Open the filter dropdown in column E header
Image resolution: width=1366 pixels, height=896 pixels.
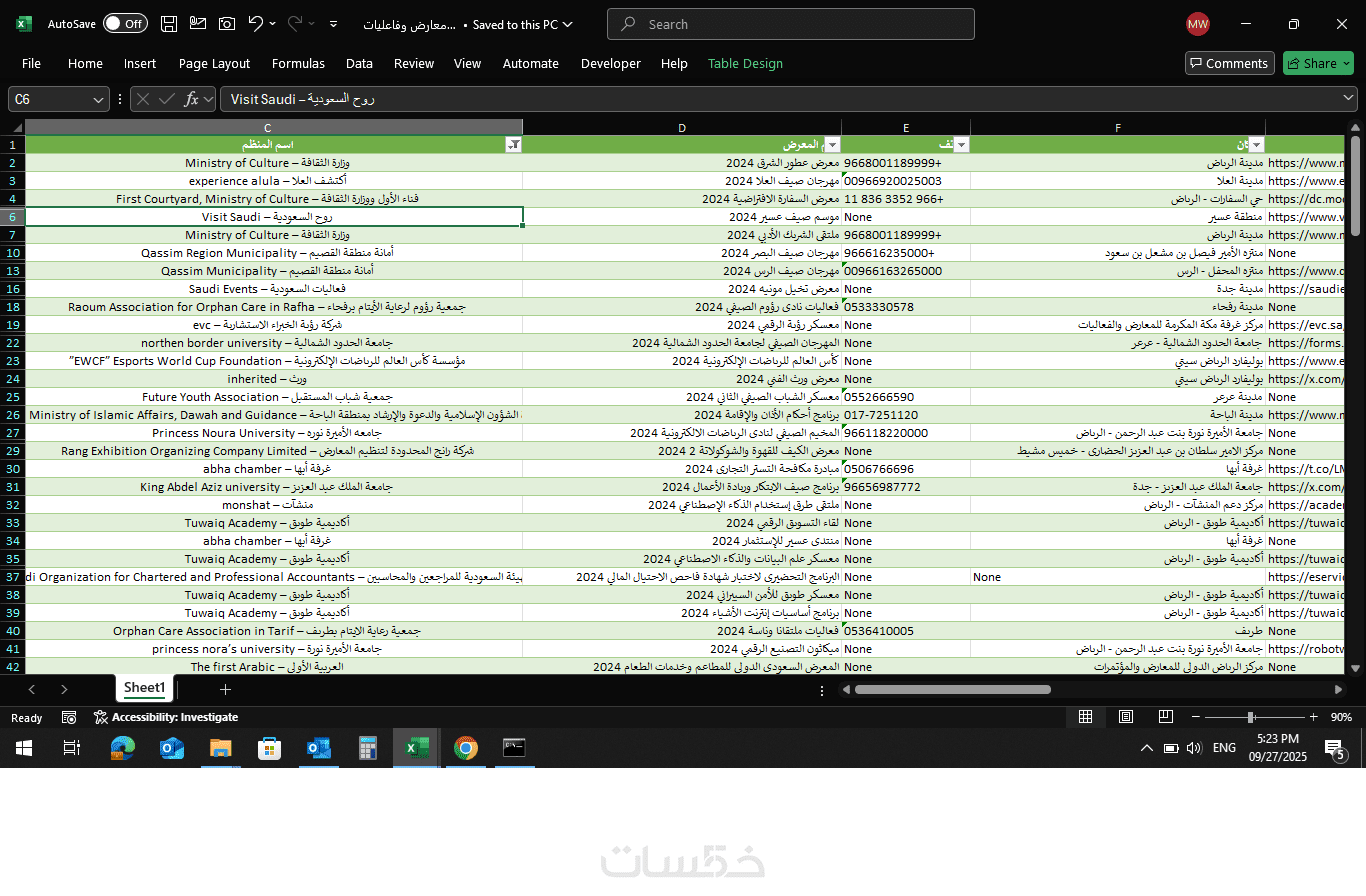pos(961,144)
